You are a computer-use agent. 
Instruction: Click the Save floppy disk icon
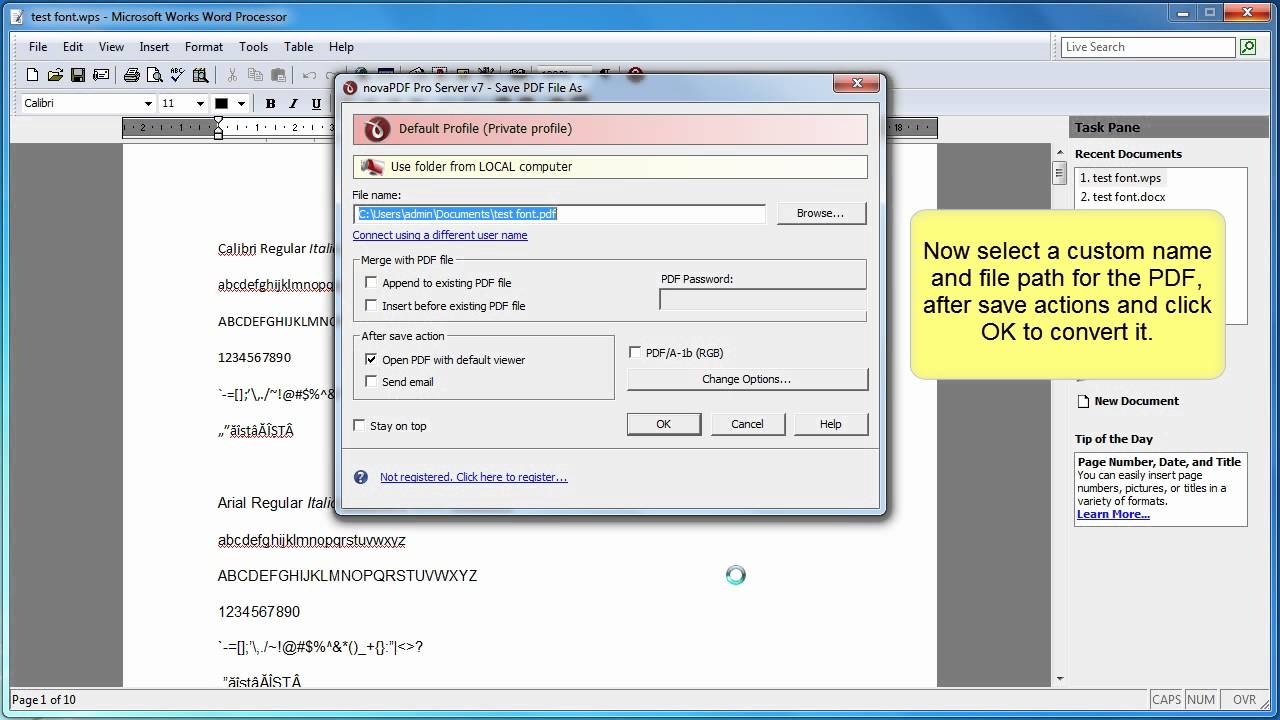point(78,75)
